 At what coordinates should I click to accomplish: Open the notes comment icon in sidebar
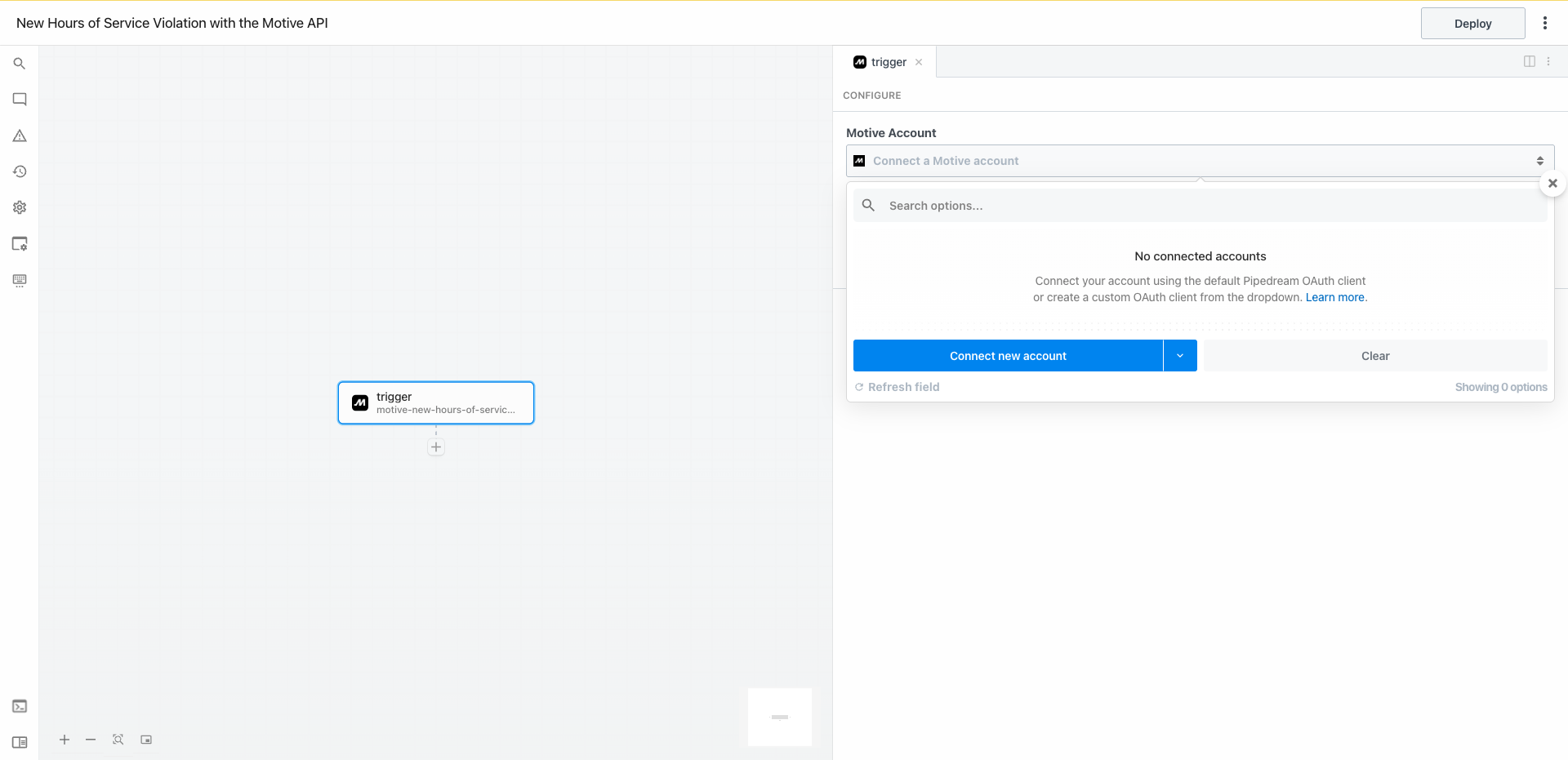[x=20, y=100]
